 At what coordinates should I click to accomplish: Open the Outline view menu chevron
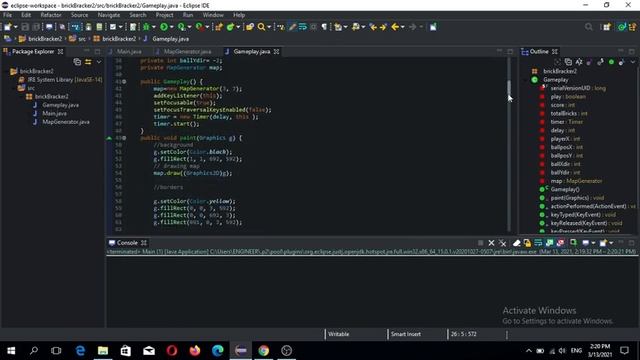pyautogui.click(x=633, y=62)
